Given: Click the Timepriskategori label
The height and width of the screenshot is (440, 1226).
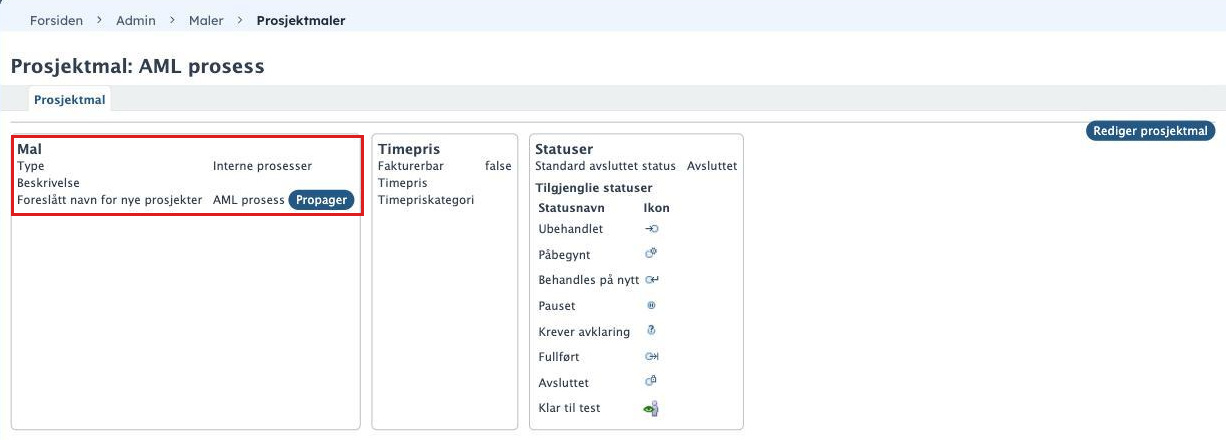Looking at the screenshot, I should pyautogui.click(x=426, y=200).
